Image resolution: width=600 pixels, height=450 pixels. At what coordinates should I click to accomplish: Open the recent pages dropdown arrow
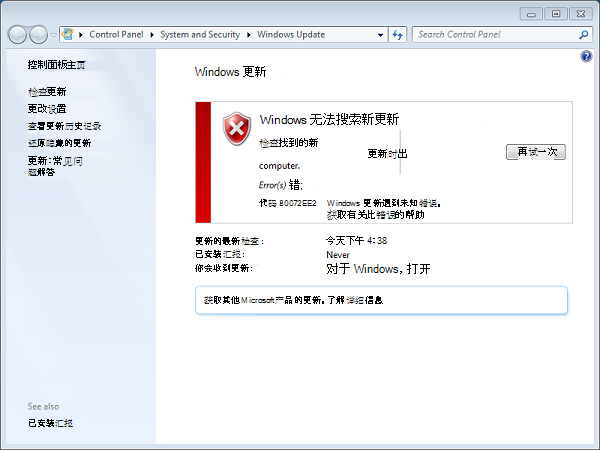(x=53, y=35)
